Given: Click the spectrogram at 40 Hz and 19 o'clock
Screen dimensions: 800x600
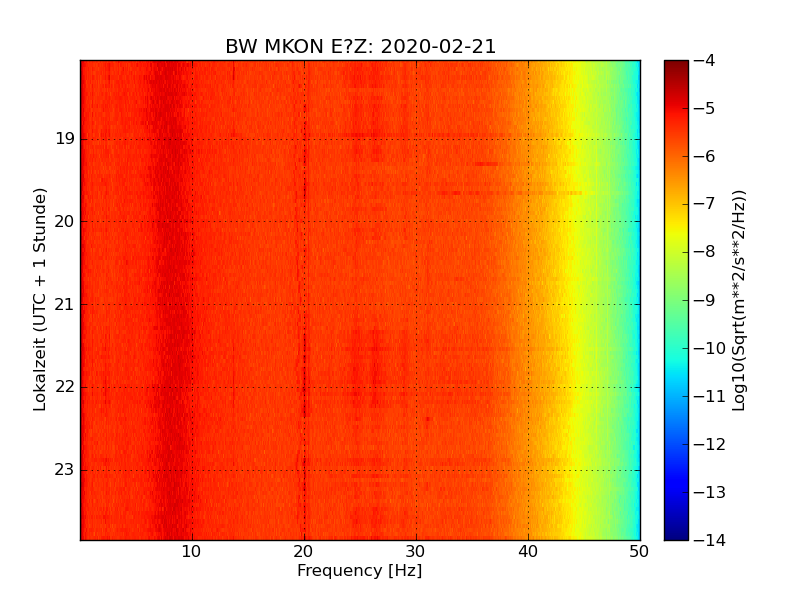Looking at the screenshot, I should click(529, 139).
